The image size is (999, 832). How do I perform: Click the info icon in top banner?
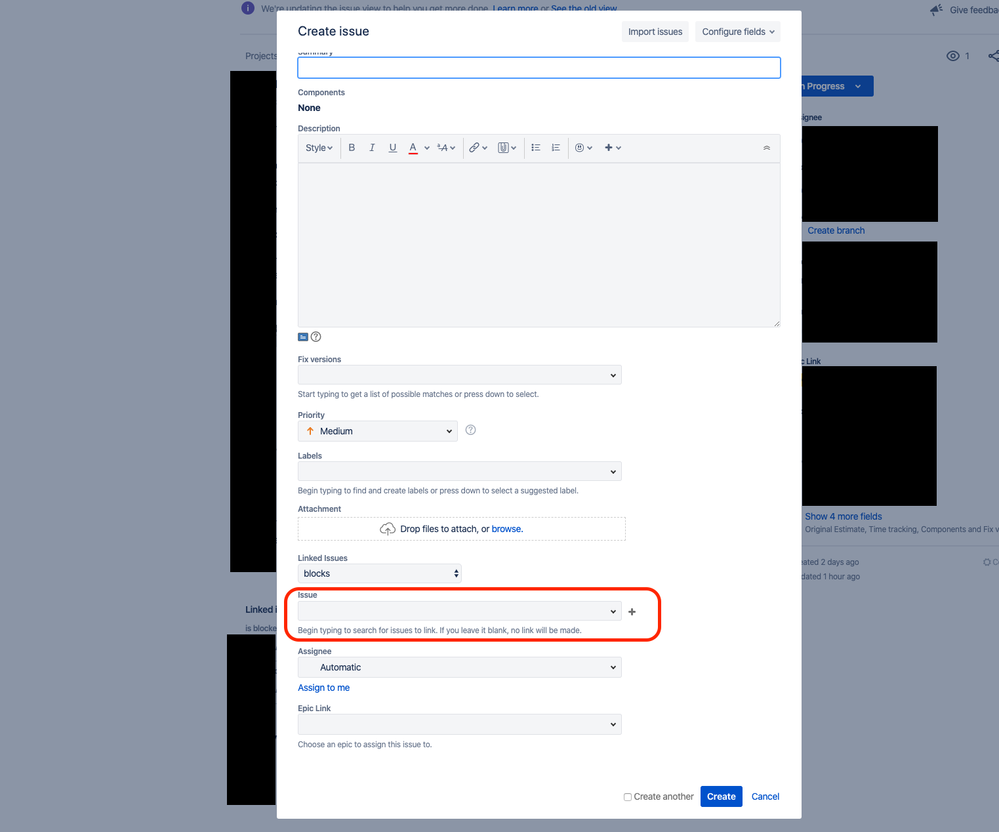point(248,8)
